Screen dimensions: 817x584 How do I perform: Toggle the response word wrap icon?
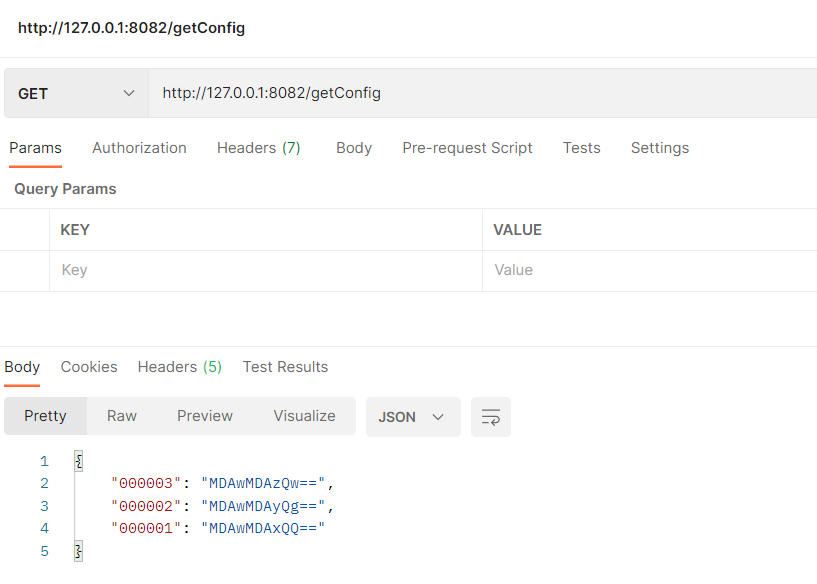click(491, 417)
